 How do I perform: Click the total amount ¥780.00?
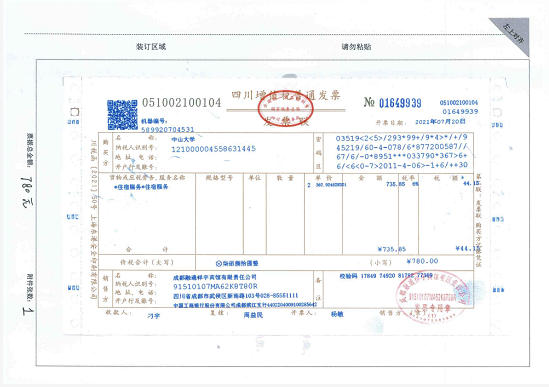(422, 261)
